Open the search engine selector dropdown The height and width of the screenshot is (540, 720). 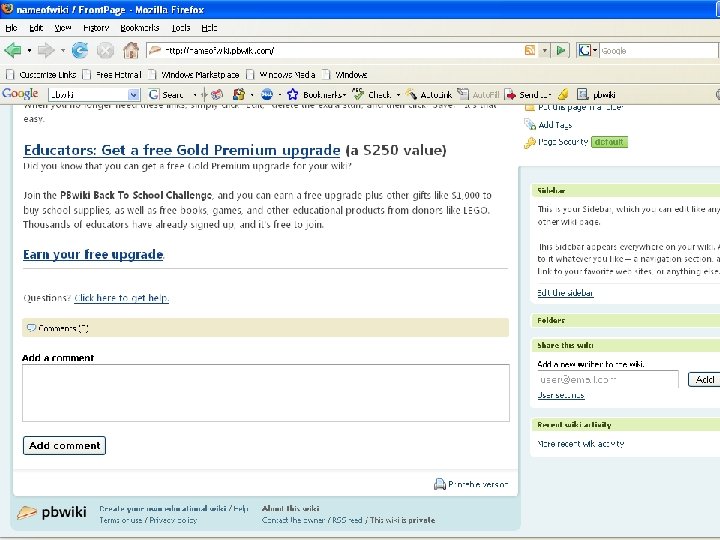point(595,51)
